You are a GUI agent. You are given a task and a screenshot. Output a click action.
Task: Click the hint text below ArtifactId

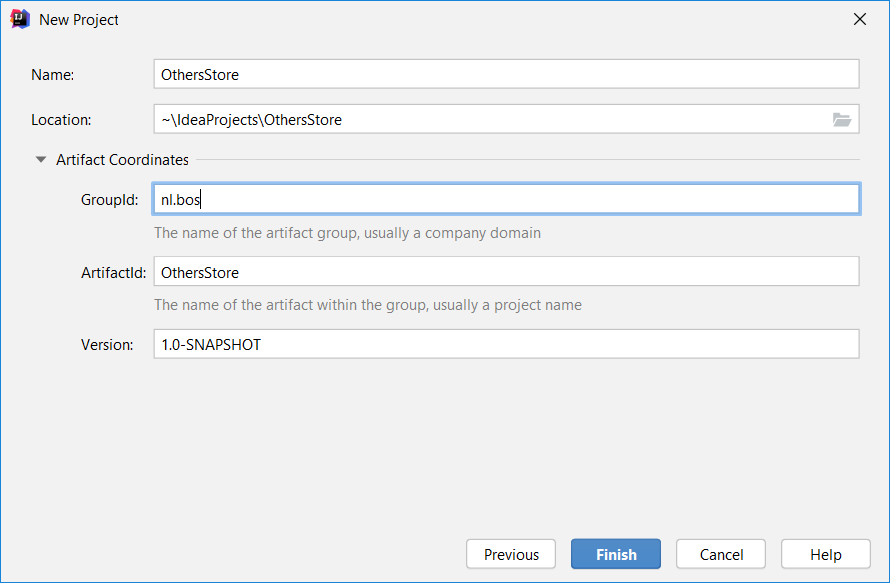[367, 305]
